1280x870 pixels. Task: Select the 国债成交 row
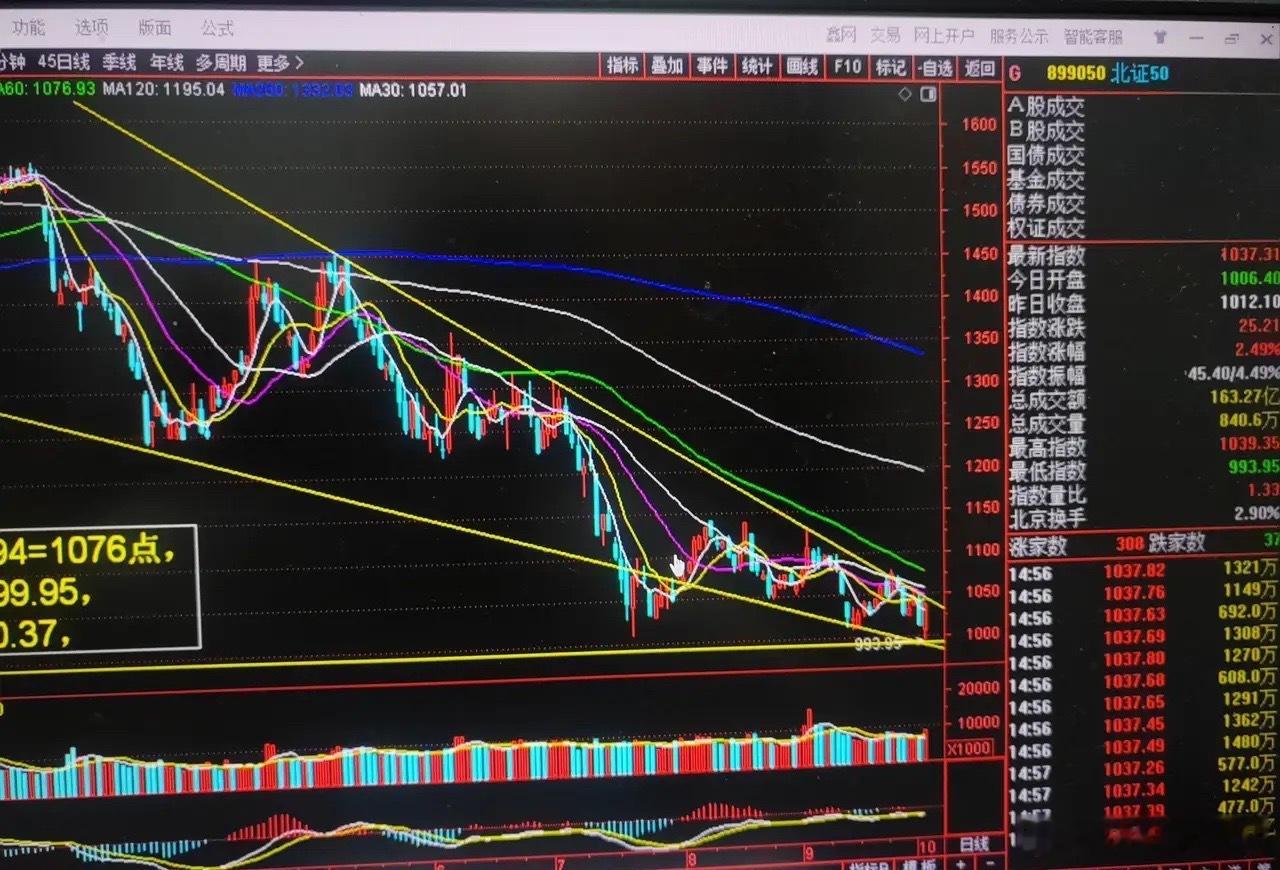click(x=1045, y=155)
